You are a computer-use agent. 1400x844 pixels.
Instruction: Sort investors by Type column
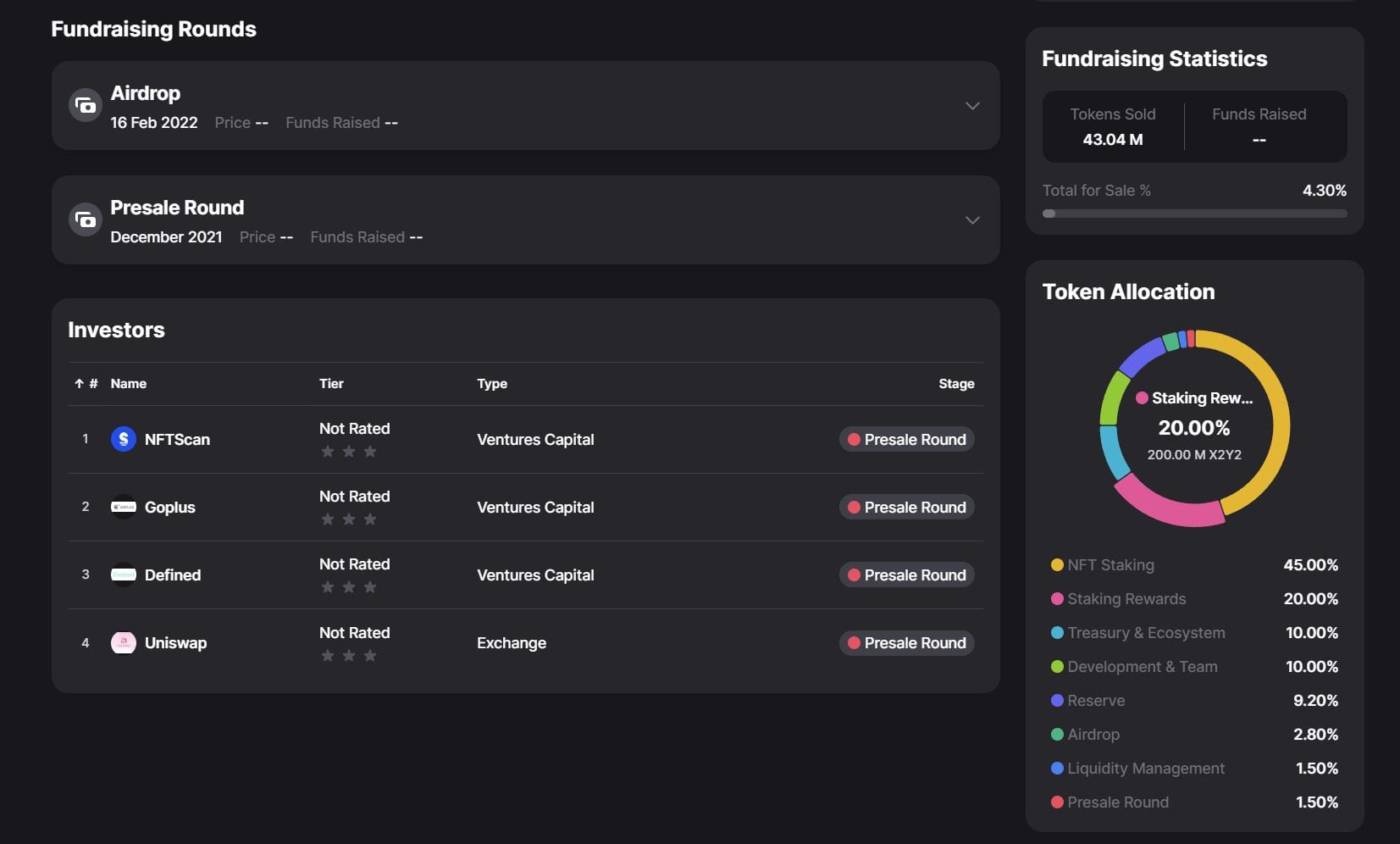492,384
